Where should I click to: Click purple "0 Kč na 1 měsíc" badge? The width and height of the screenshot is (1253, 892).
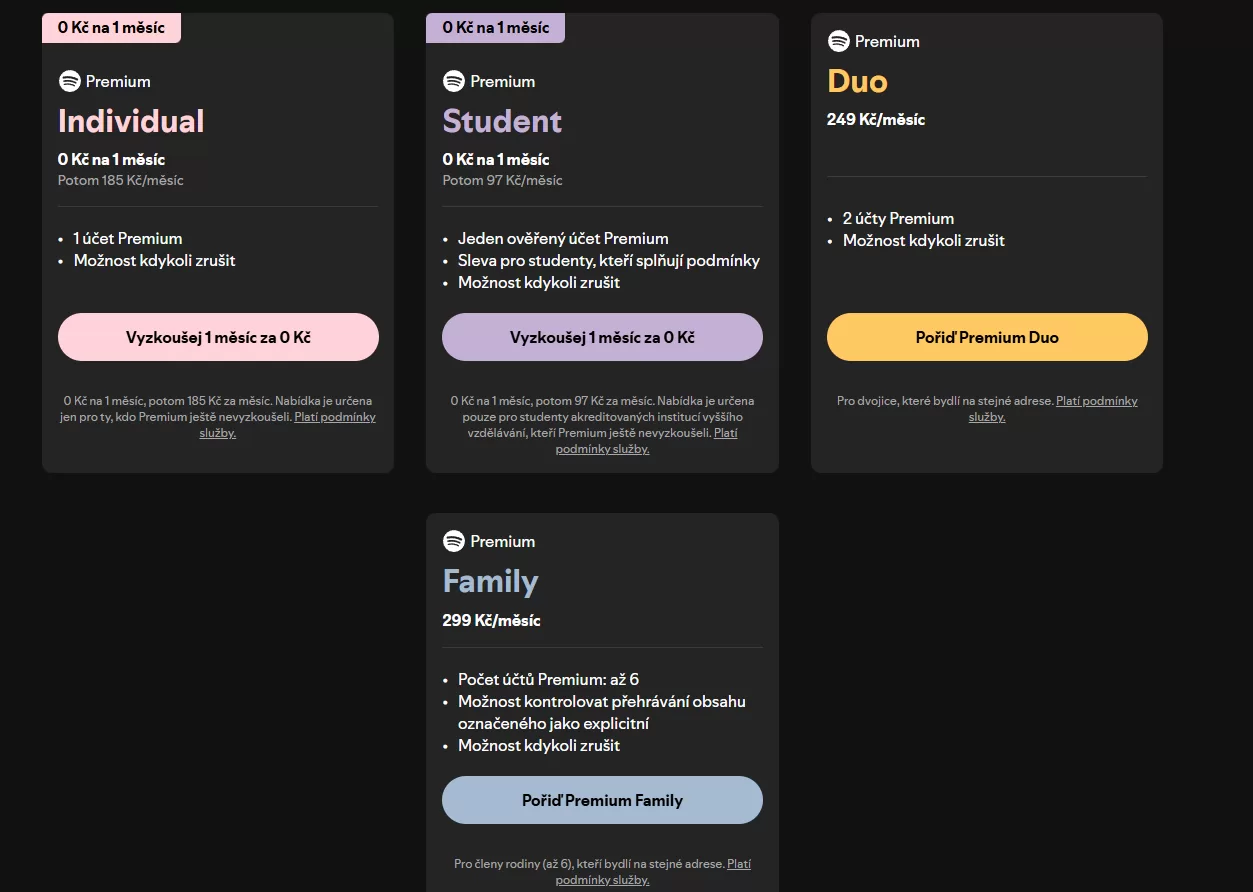coord(495,28)
